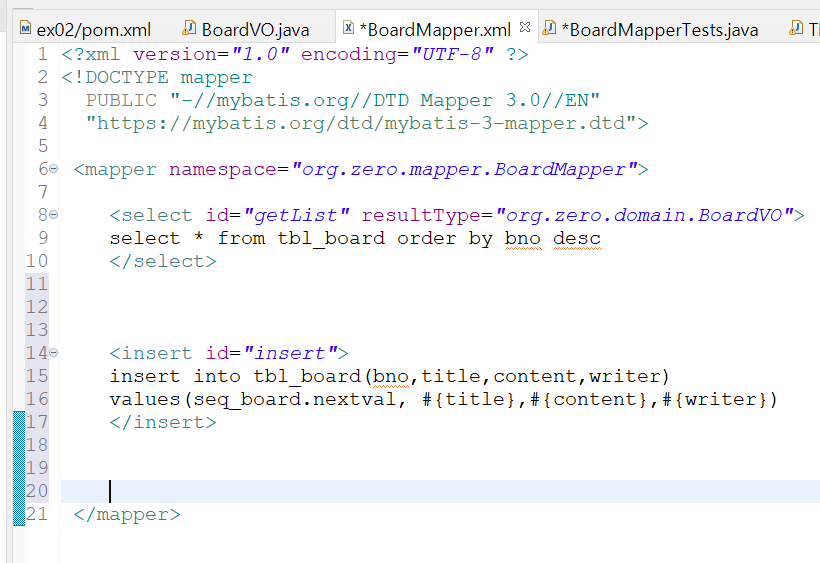Click the DOCTYPE mapper declaration

tap(157, 77)
